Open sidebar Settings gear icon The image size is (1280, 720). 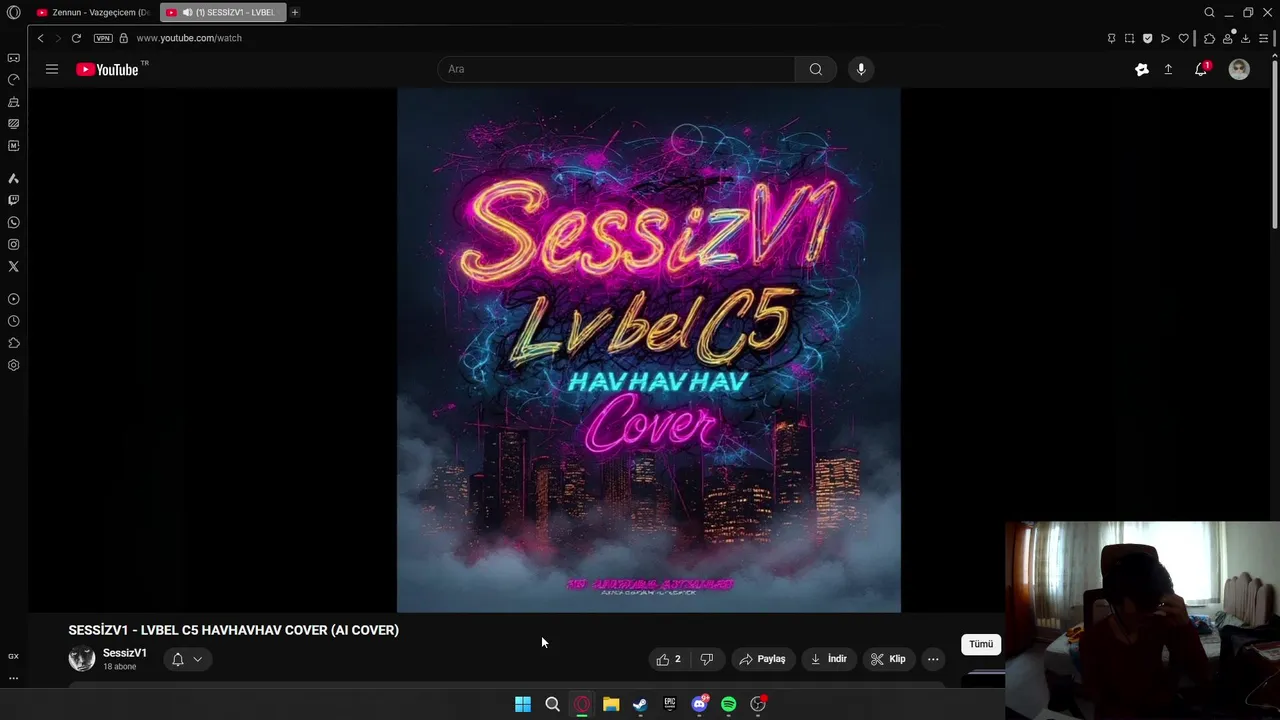point(13,365)
